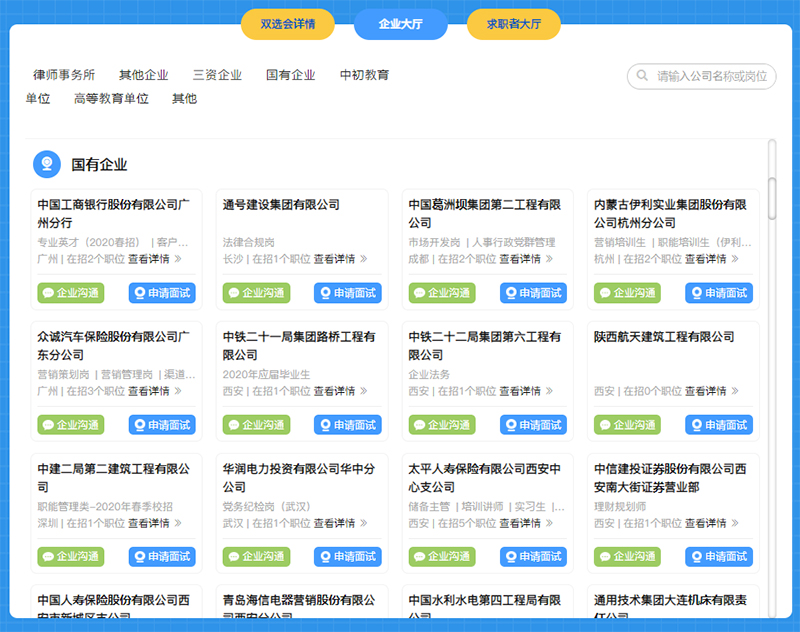The height and width of the screenshot is (632, 800).
Task: Select the 企业大厅 tab
Action: click(401, 24)
